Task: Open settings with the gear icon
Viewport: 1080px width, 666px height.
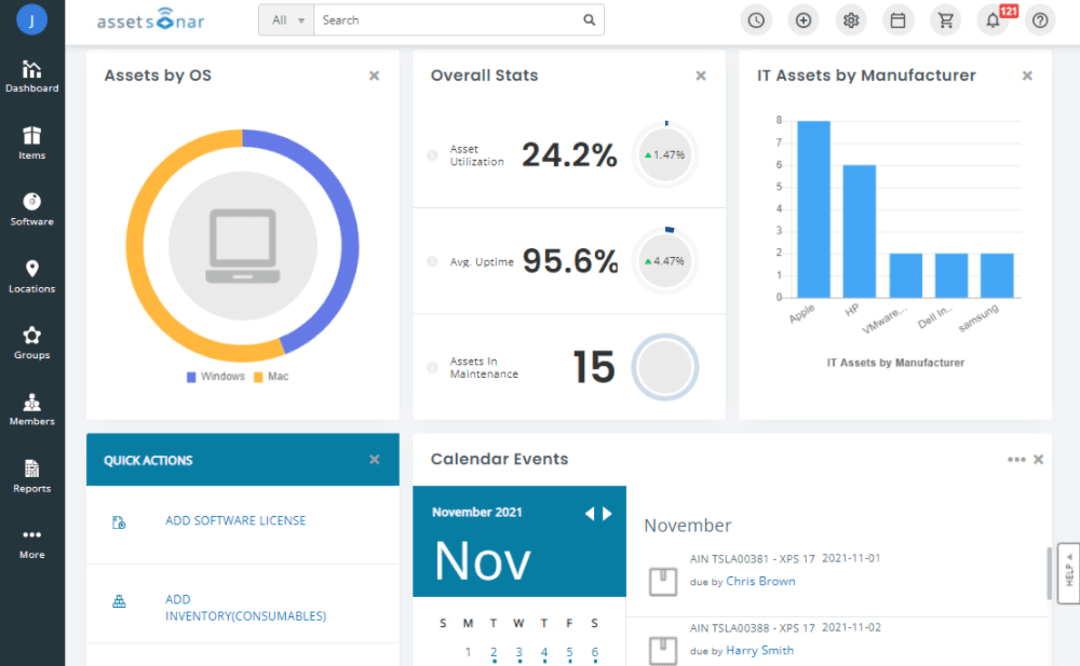Action: pos(850,20)
